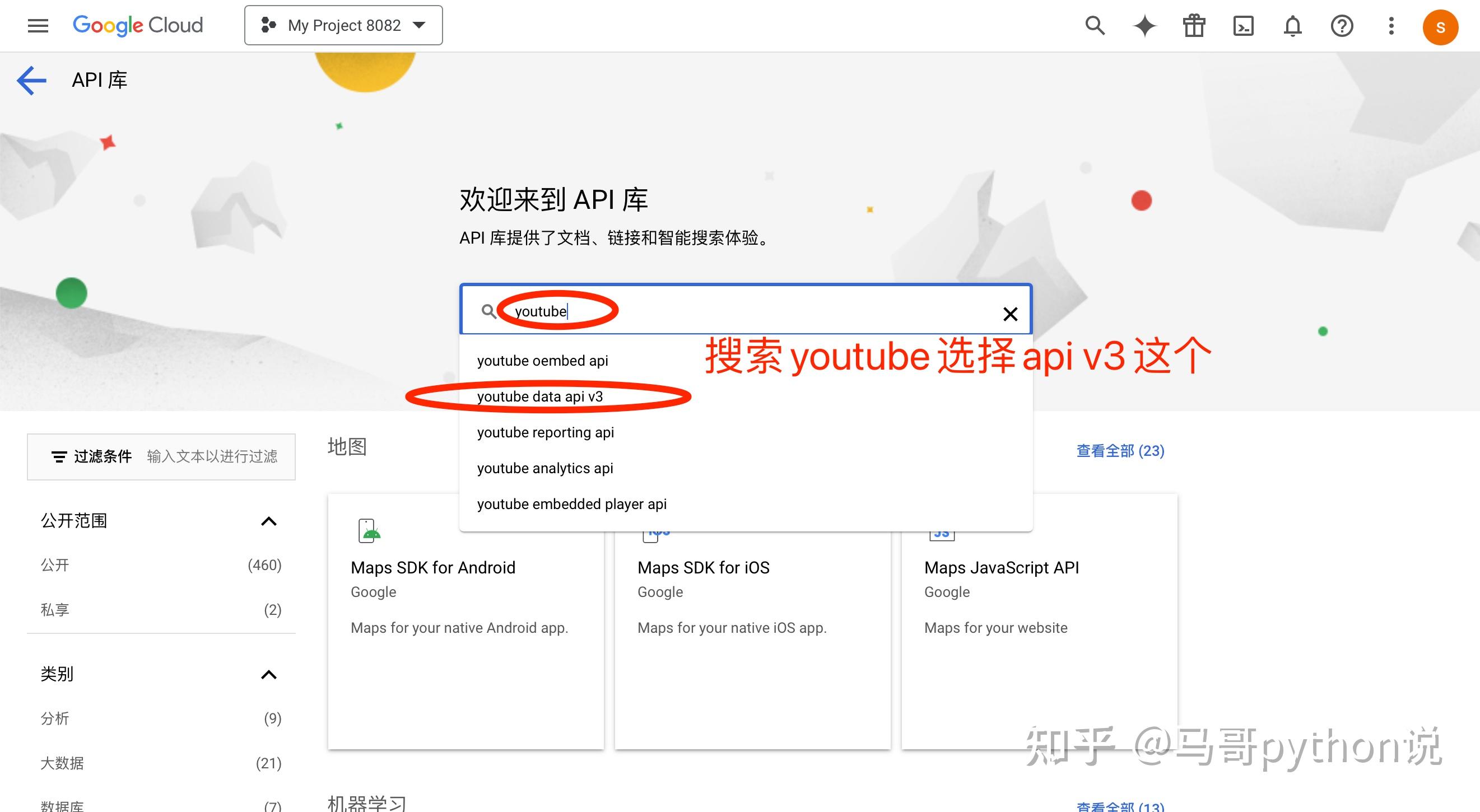This screenshot has height=812, width=1480.
Task: Collapse the 类别 filter section
Action: 268,674
